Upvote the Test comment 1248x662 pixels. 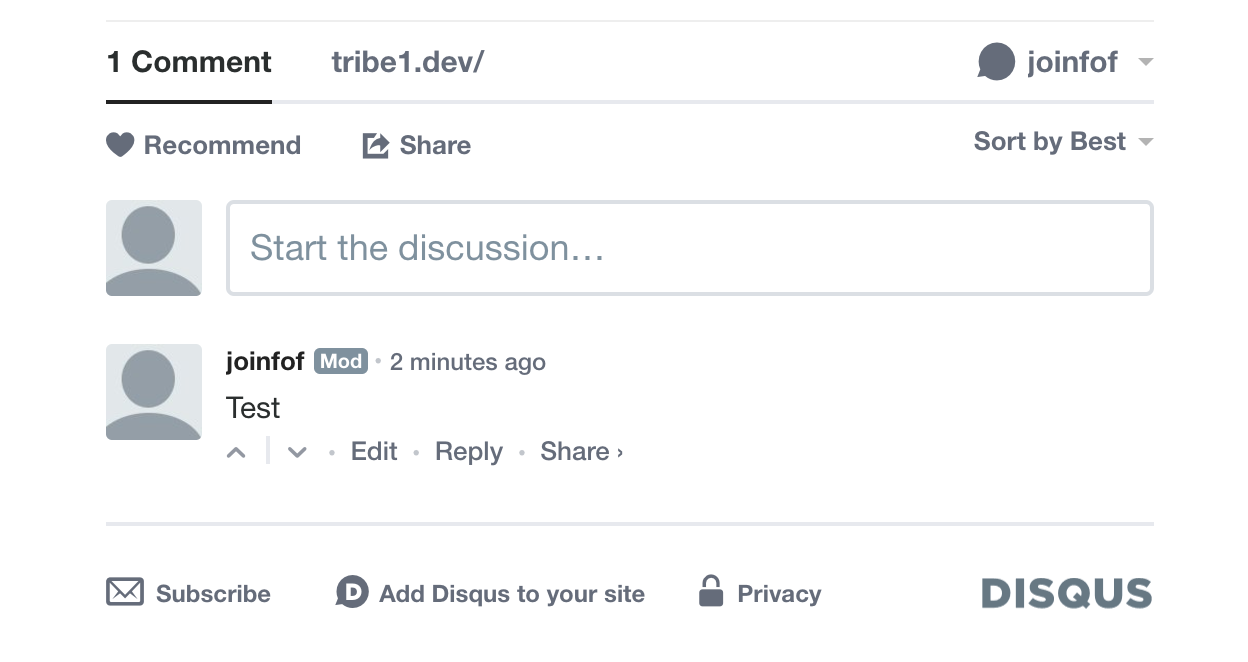coord(236,452)
